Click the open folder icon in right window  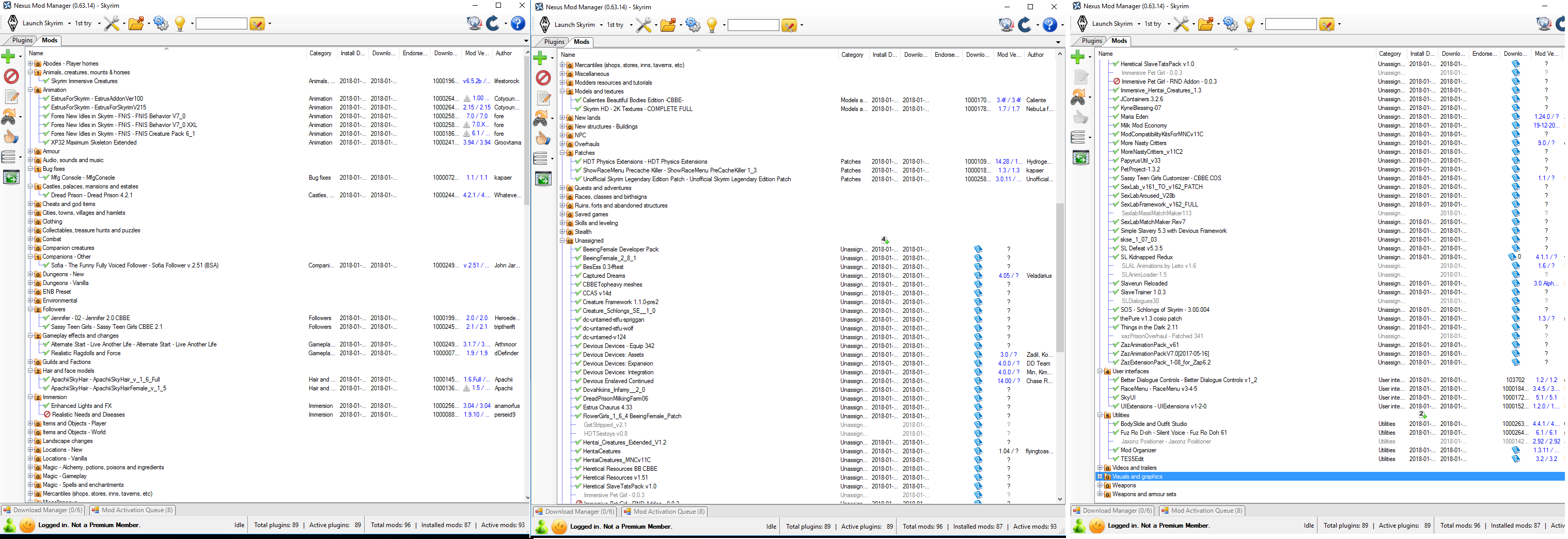point(1206,24)
